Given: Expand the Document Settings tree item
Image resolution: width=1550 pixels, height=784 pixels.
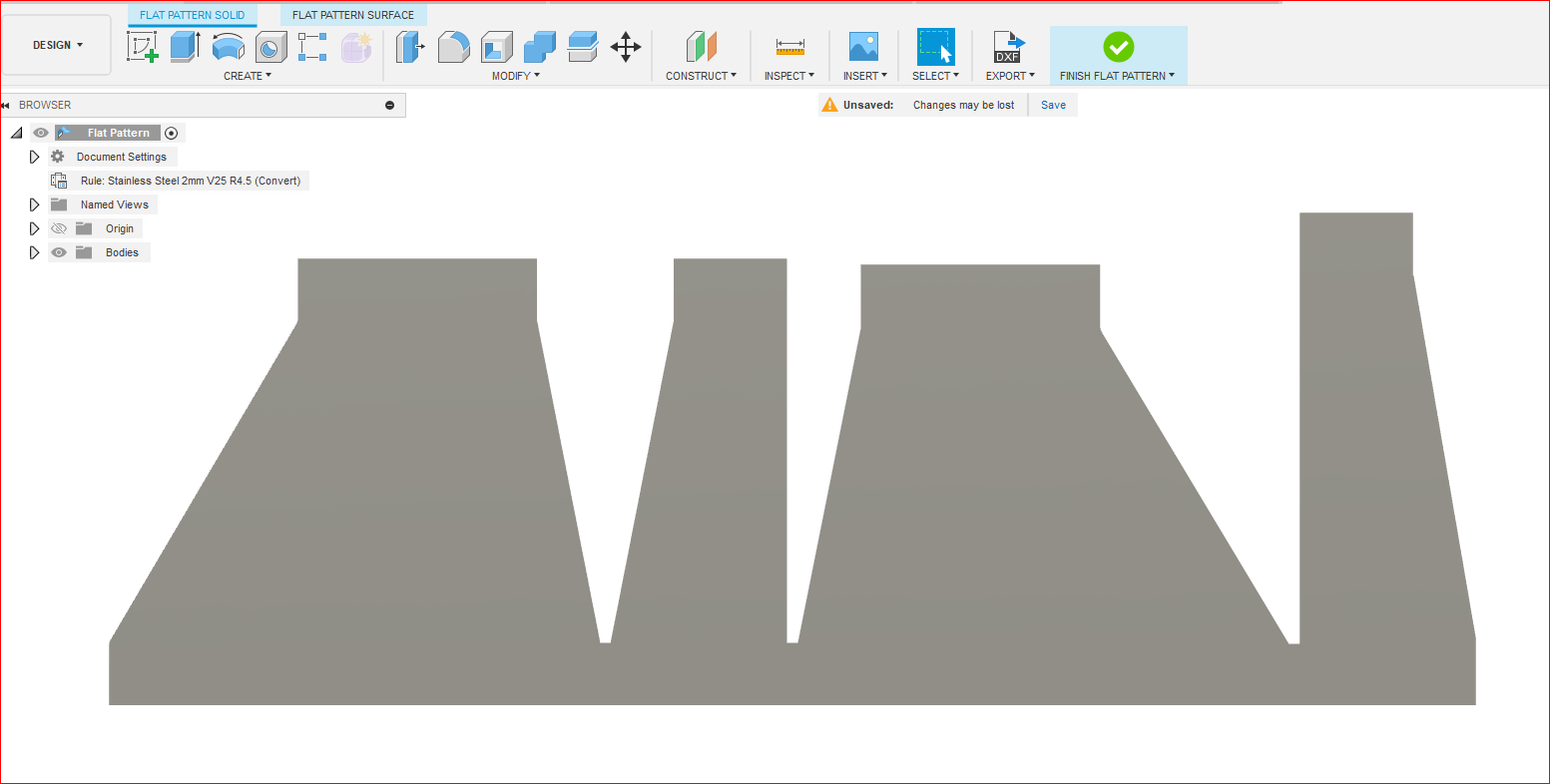Looking at the screenshot, I should point(34,156).
